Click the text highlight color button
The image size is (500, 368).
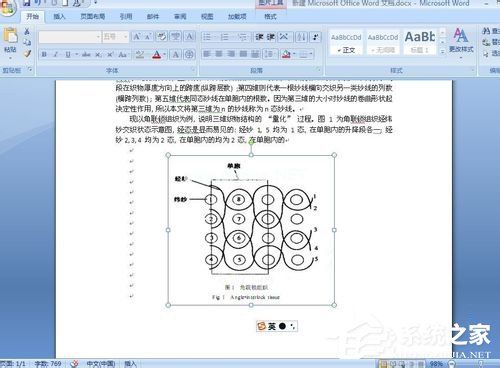(x=140, y=54)
